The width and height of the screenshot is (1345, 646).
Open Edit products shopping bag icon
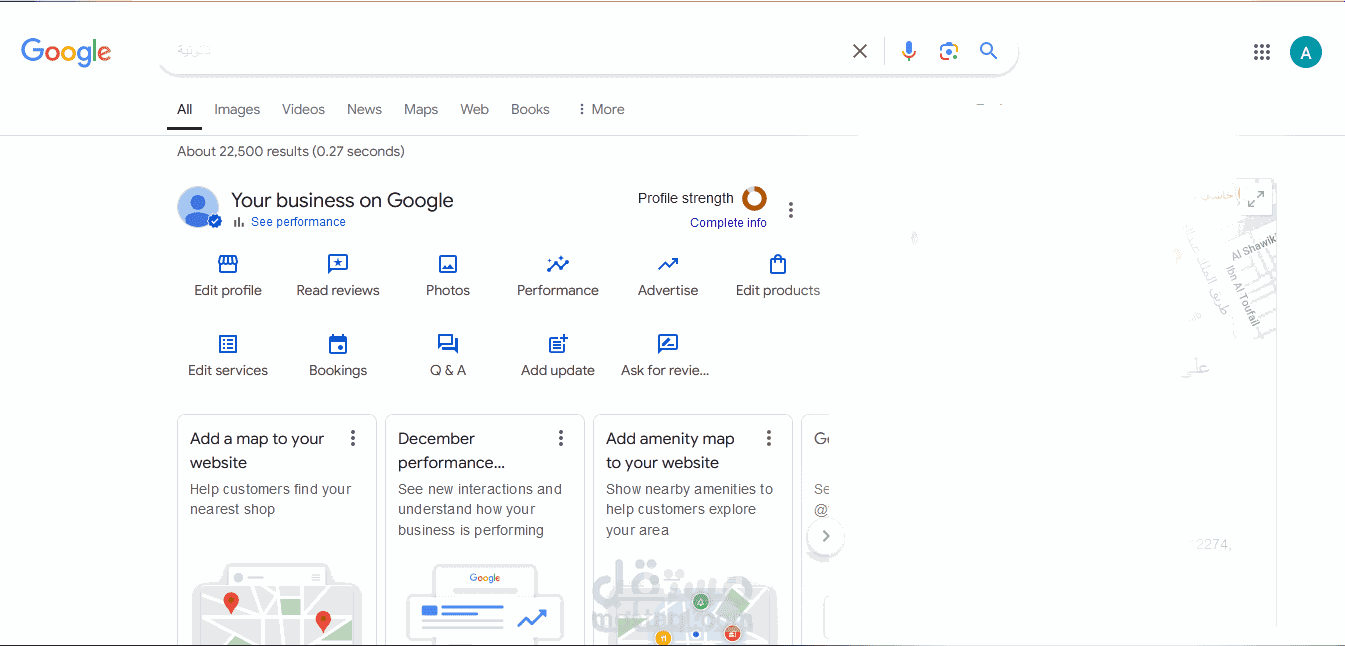pos(778,264)
